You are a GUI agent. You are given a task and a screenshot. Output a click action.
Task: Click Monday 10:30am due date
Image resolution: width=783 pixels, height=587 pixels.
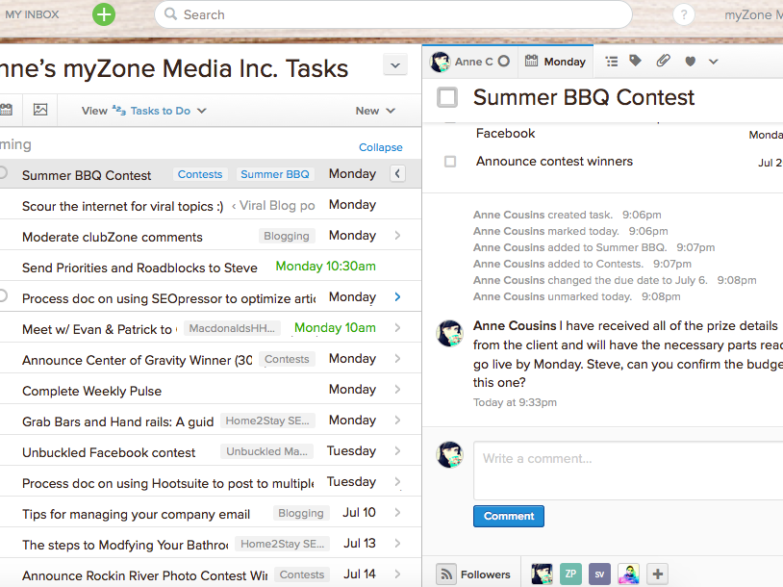coord(326,266)
